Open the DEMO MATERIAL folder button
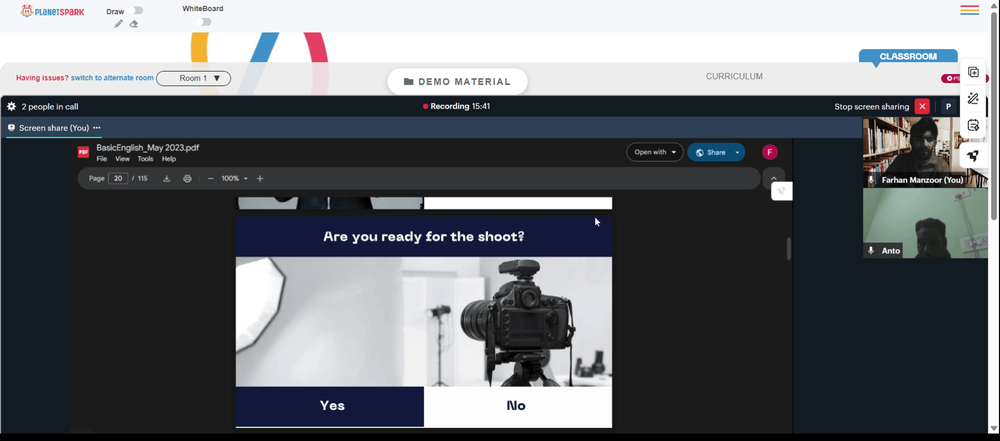This screenshot has width=1000, height=441. [457, 82]
